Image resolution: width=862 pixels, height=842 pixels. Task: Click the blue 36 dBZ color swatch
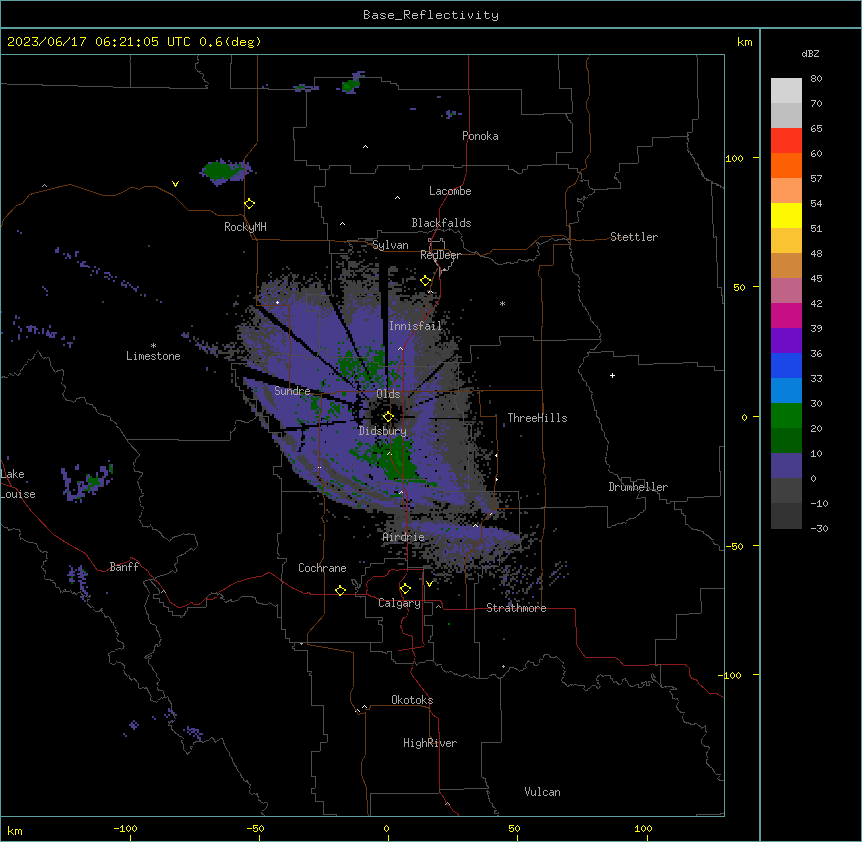pos(786,365)
